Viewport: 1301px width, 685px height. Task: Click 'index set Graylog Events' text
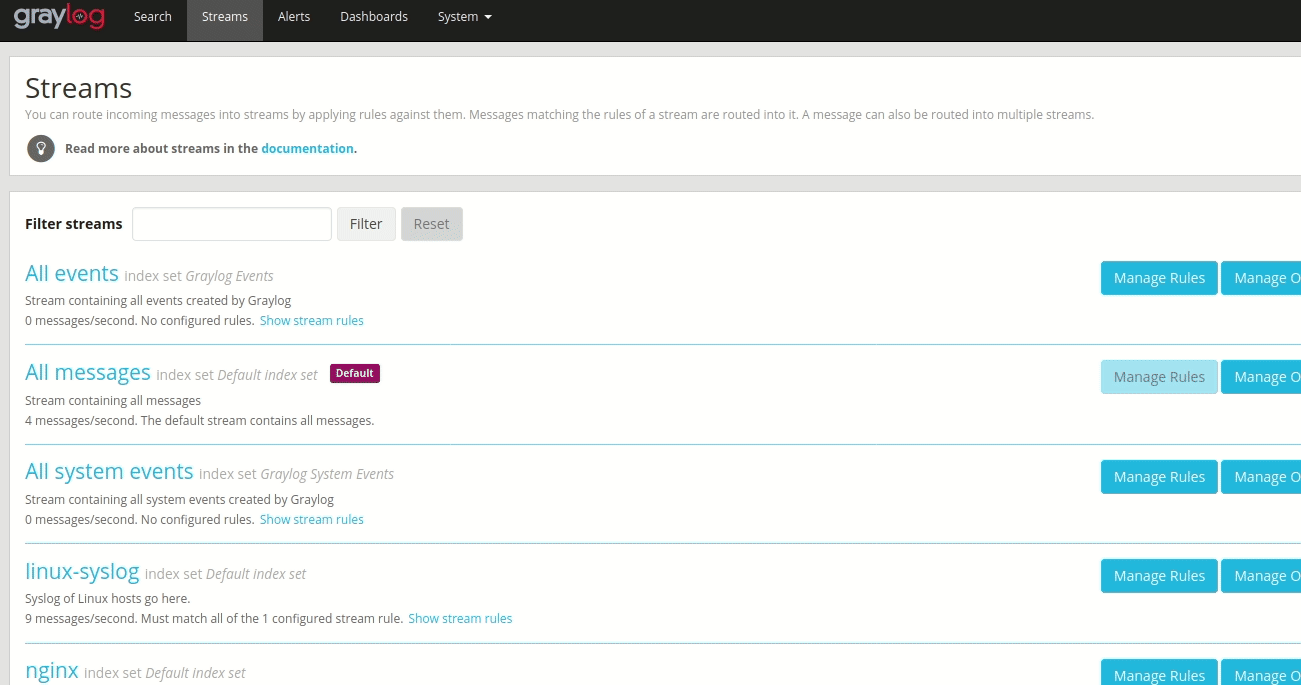(199, 276)
